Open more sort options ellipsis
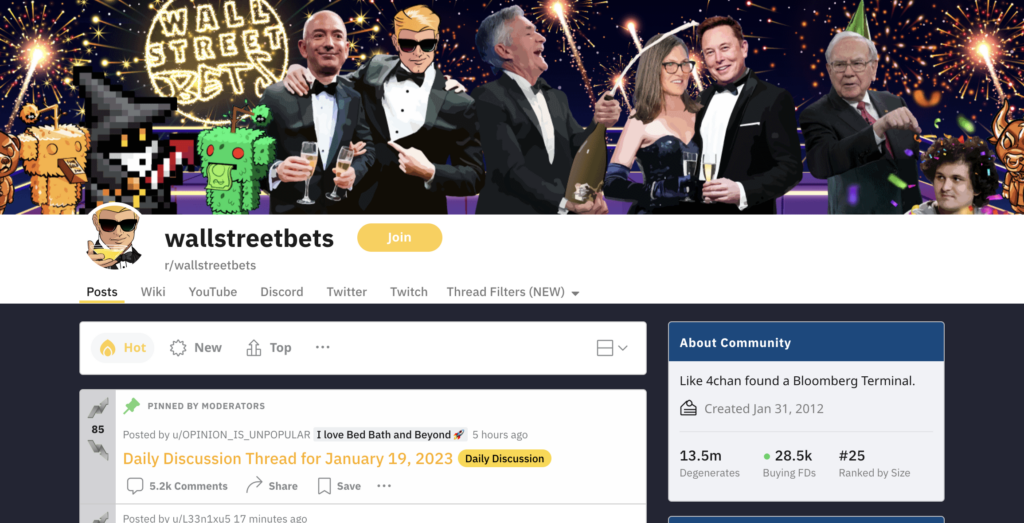The width and height of the screenshot is (1024, 523). (323, 347)
